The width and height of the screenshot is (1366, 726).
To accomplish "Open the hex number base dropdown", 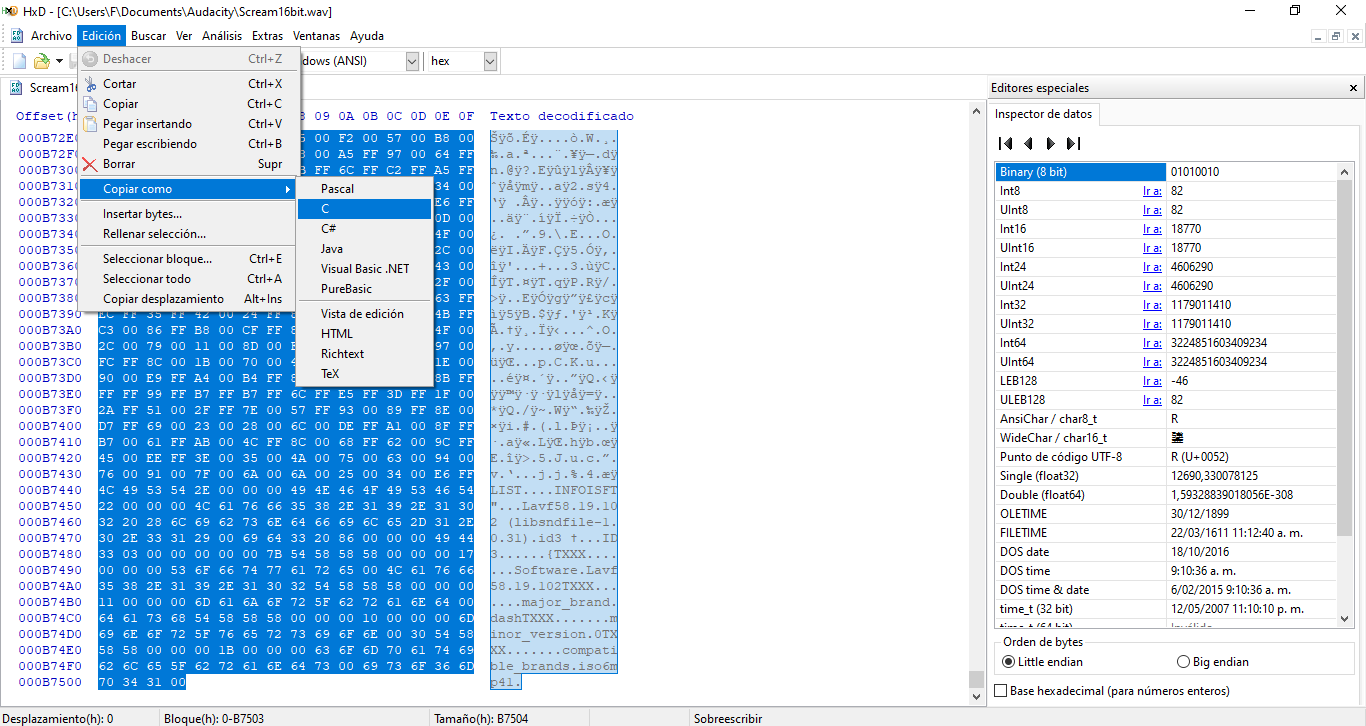I will click(x=490, y=61).
